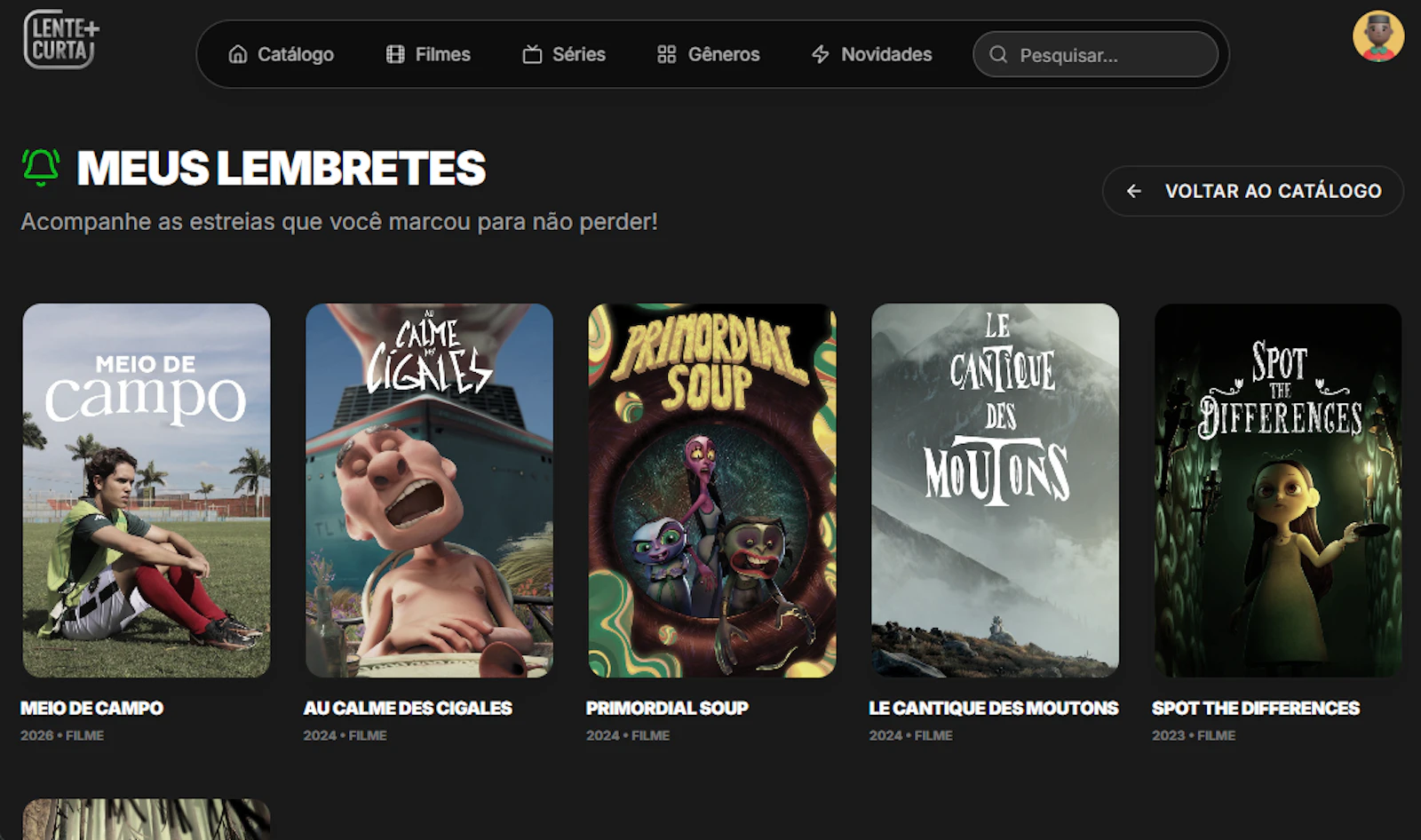Click SPOT THE DIFFERENCES title text
The image size is (1421, 840).
pyautogui.click(x=1256, y=708)
